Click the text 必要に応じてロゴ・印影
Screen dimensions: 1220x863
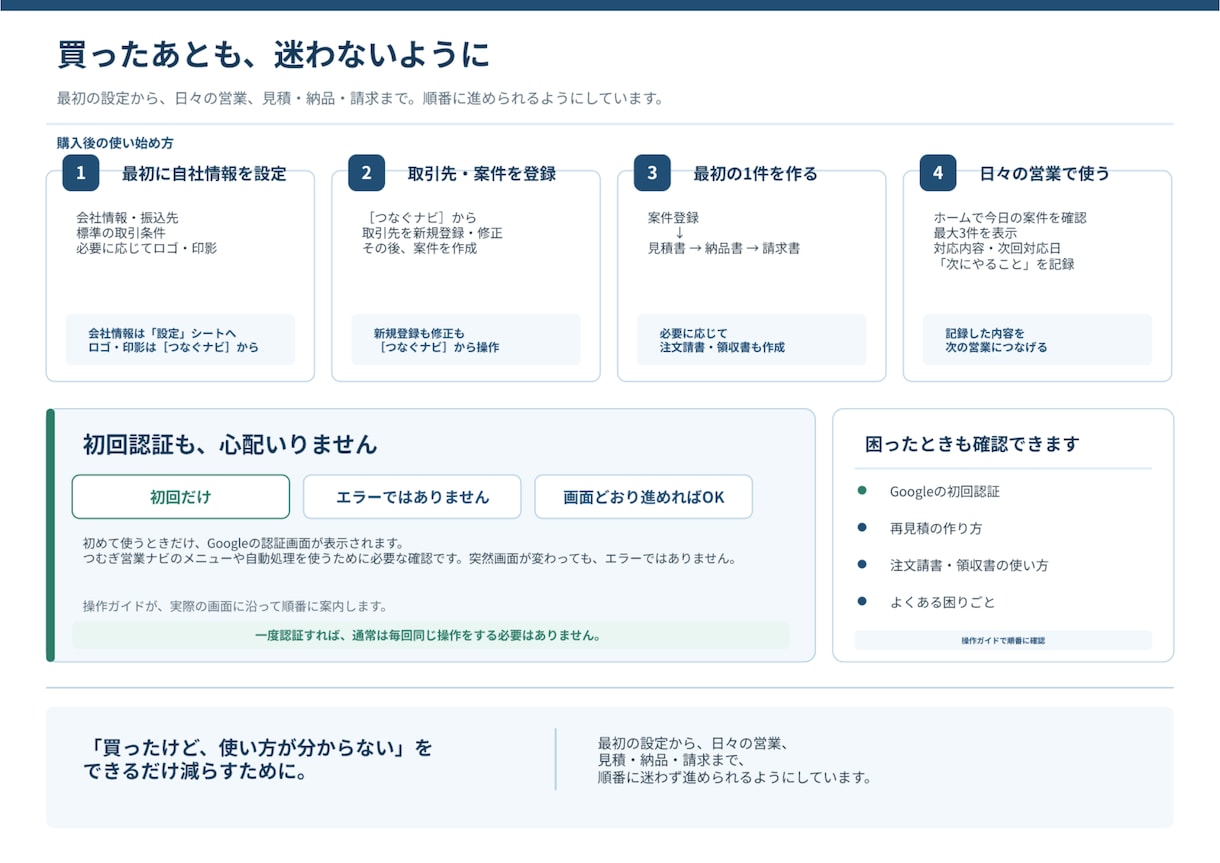point(146,248)
